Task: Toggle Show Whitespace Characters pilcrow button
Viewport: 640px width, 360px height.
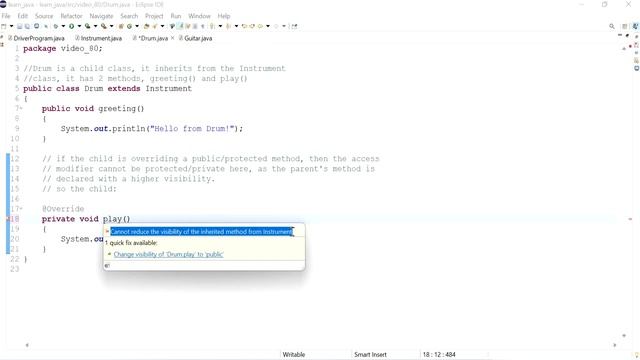Action: coord(202,26)
